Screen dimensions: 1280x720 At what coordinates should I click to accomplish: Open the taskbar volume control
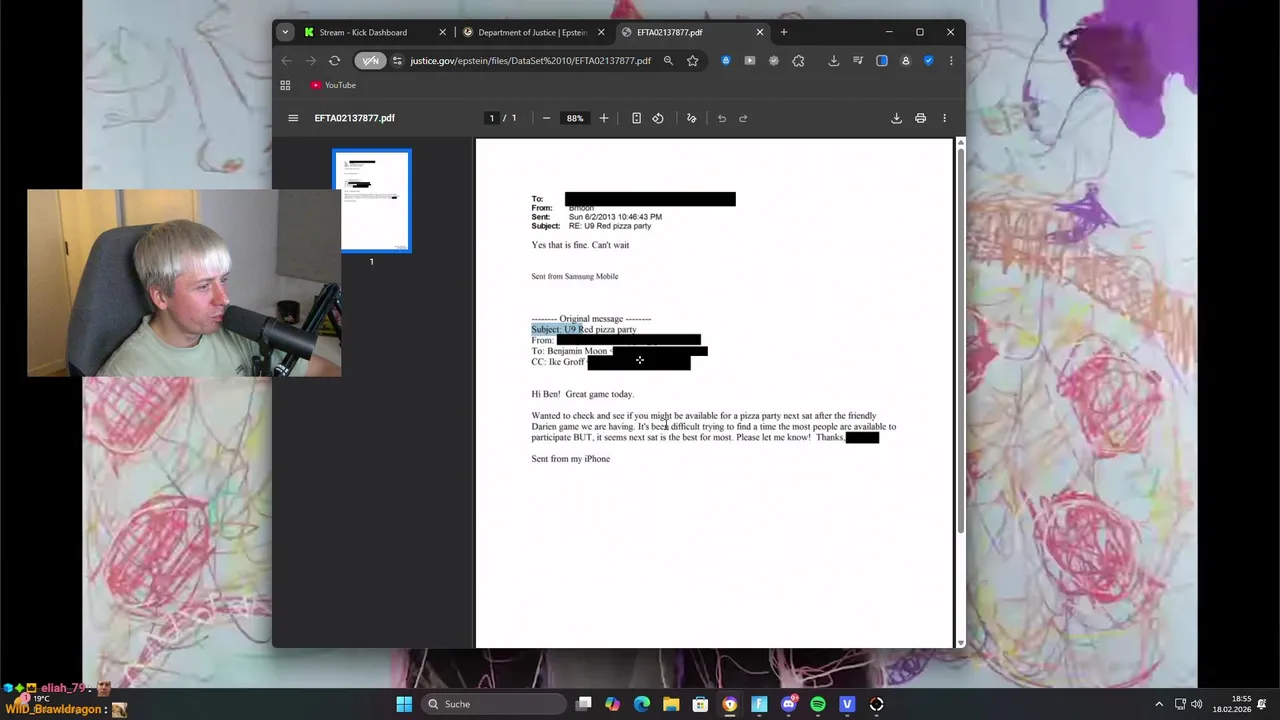click(x=1197, y=704)
